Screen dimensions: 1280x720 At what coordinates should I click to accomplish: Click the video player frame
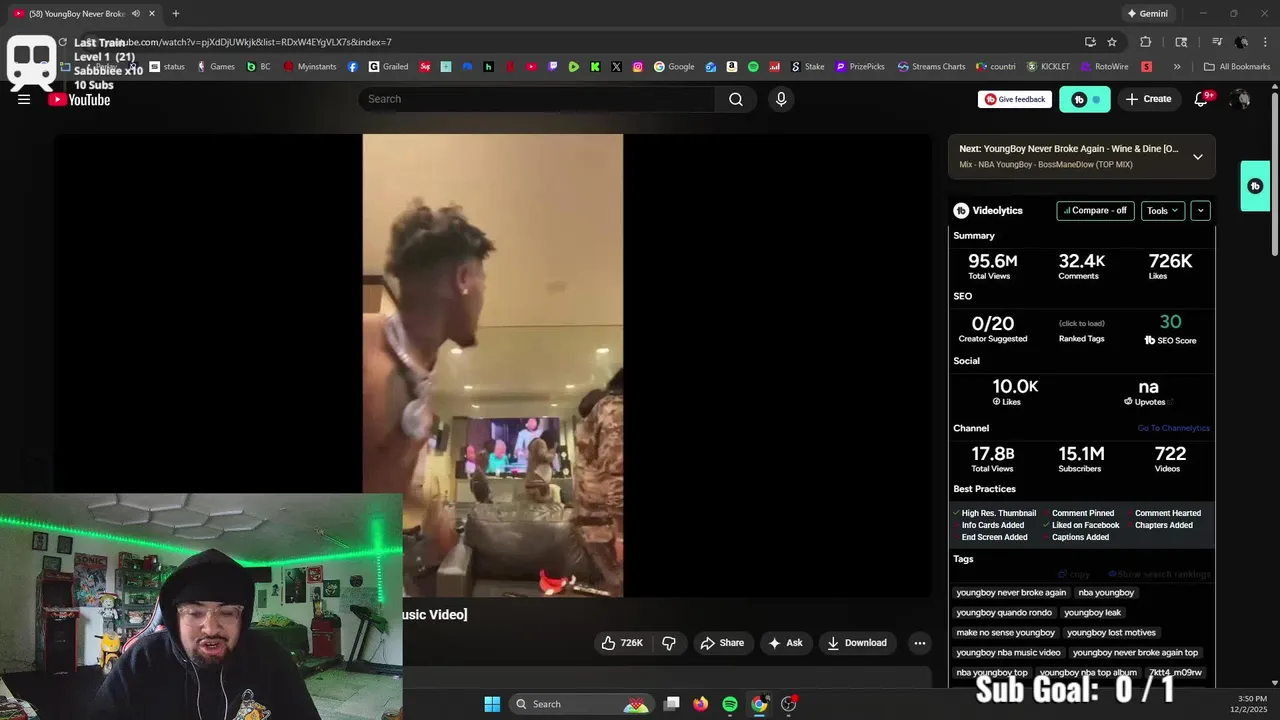493,365
